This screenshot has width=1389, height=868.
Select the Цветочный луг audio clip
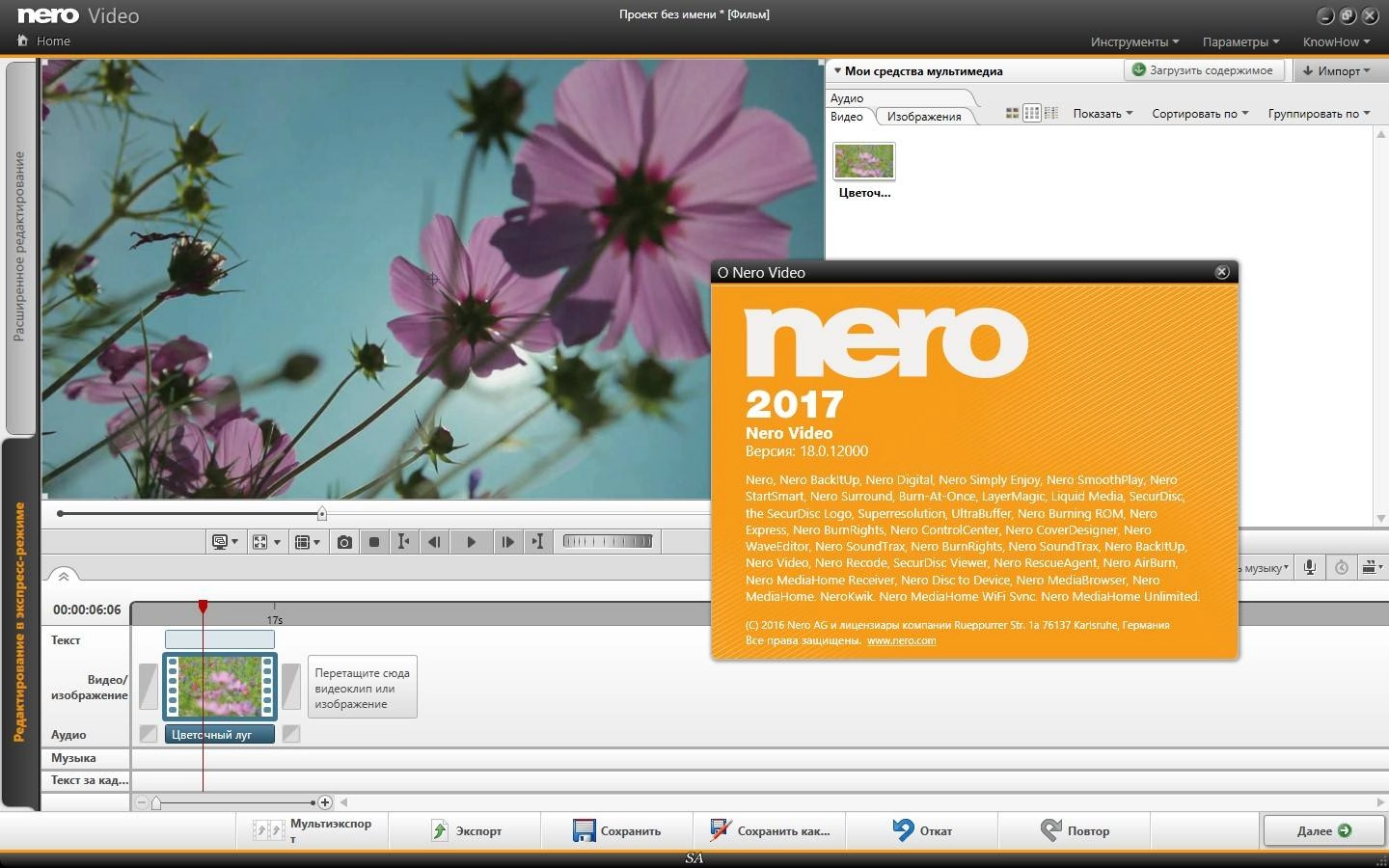pos(220,735)
